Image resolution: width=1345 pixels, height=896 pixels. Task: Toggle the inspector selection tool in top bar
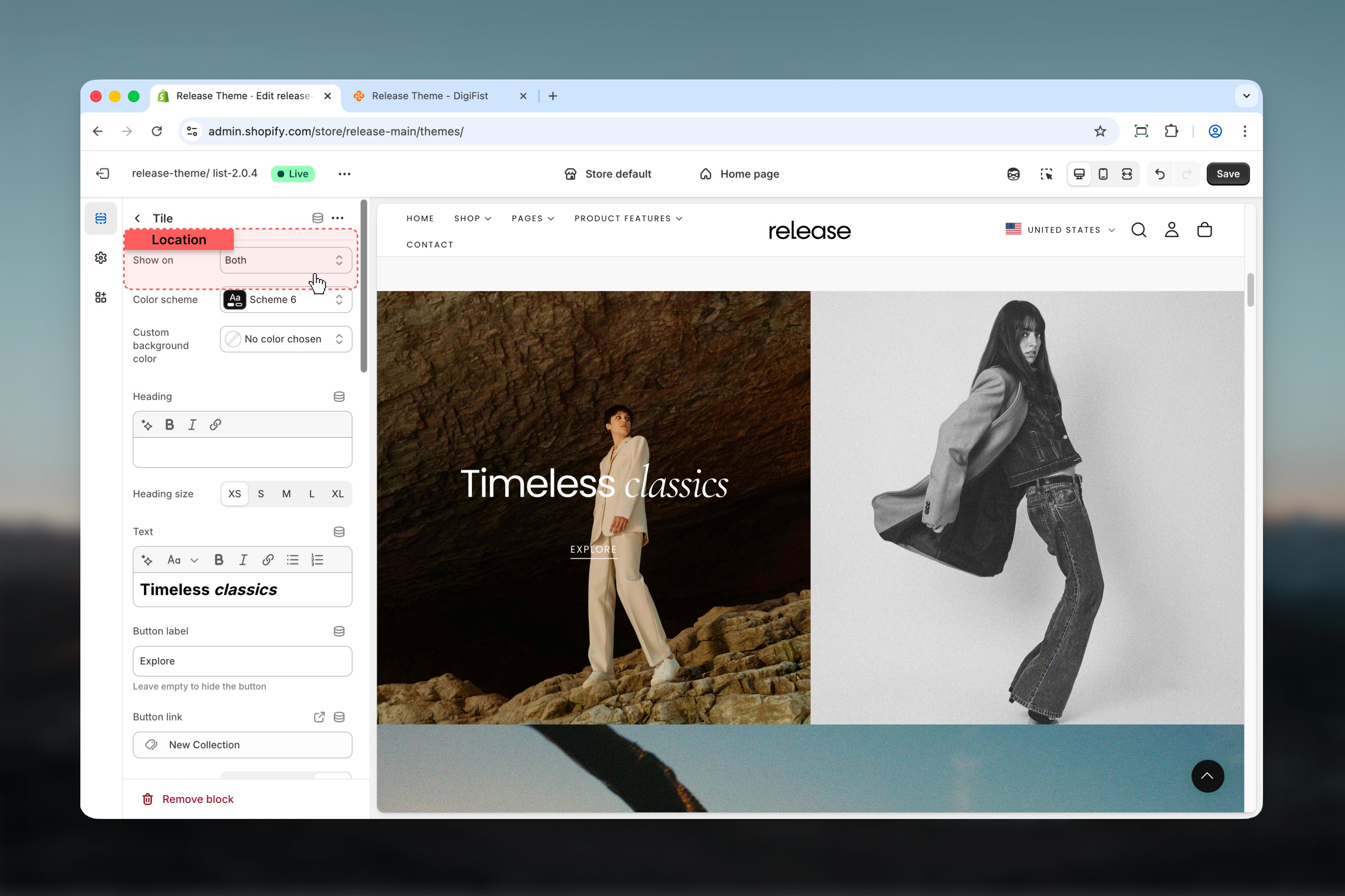click(x=1046, y=174)
